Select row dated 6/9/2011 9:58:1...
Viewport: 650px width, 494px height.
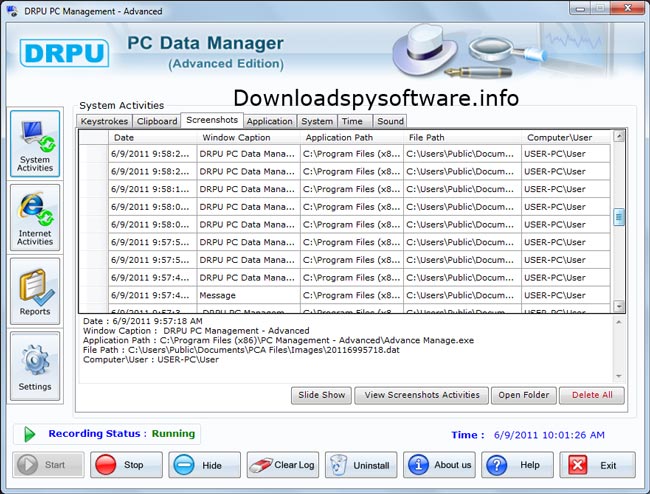[344, 189]
